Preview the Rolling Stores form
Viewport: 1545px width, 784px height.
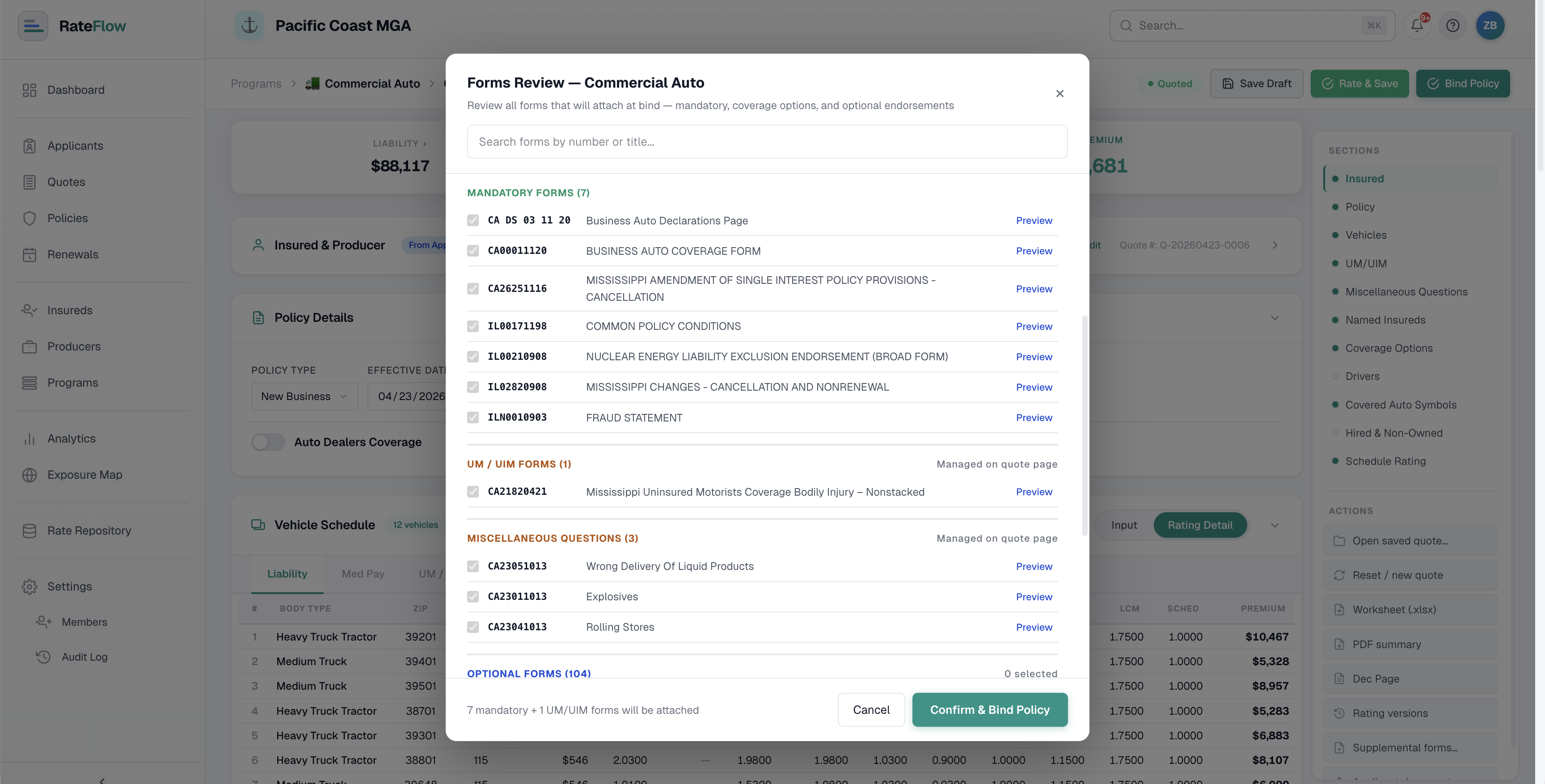1034,628
